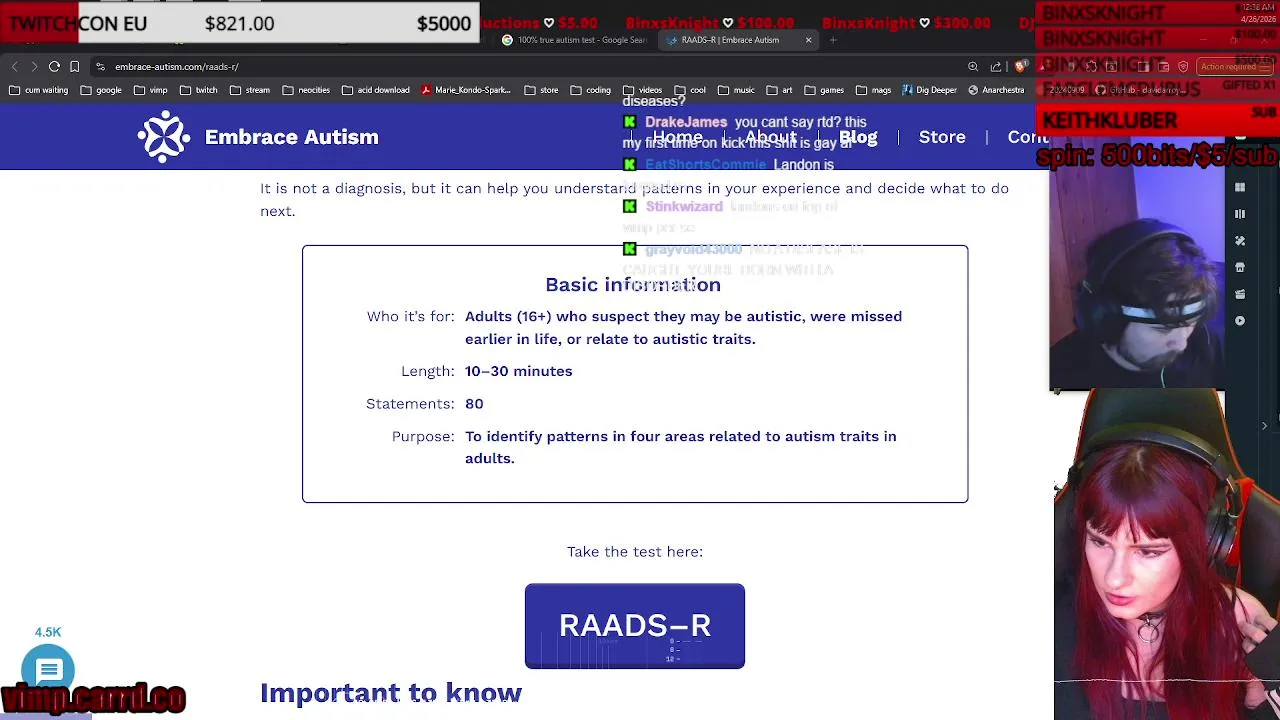Click the browser forward arrow

[x=34, y=67]
